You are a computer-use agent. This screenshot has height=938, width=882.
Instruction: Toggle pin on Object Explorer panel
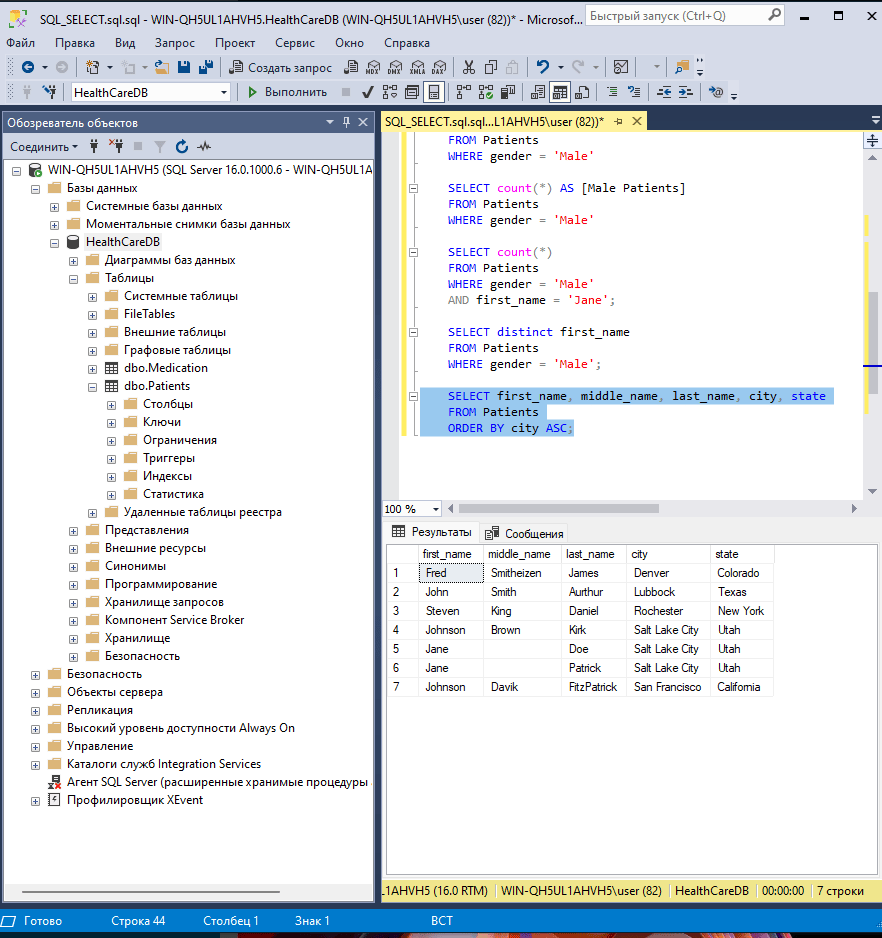pos(346,122)
